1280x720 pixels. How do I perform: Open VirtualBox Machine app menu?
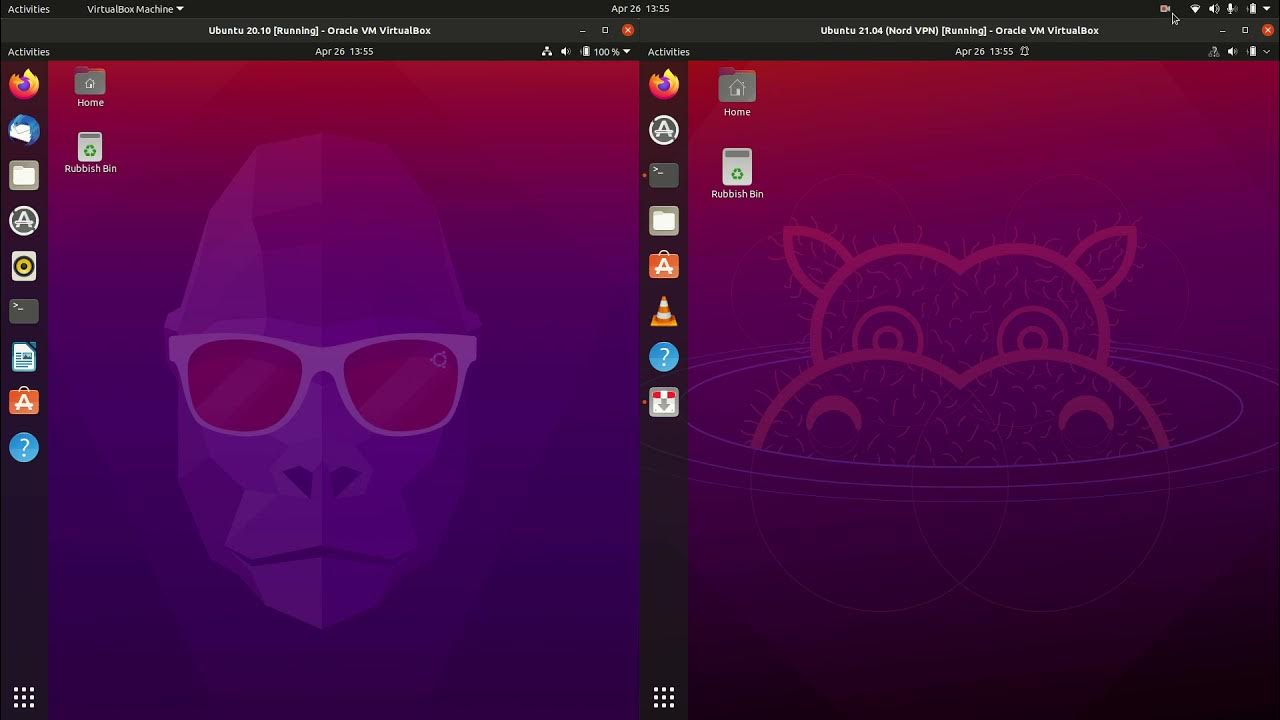coord(135,8)
